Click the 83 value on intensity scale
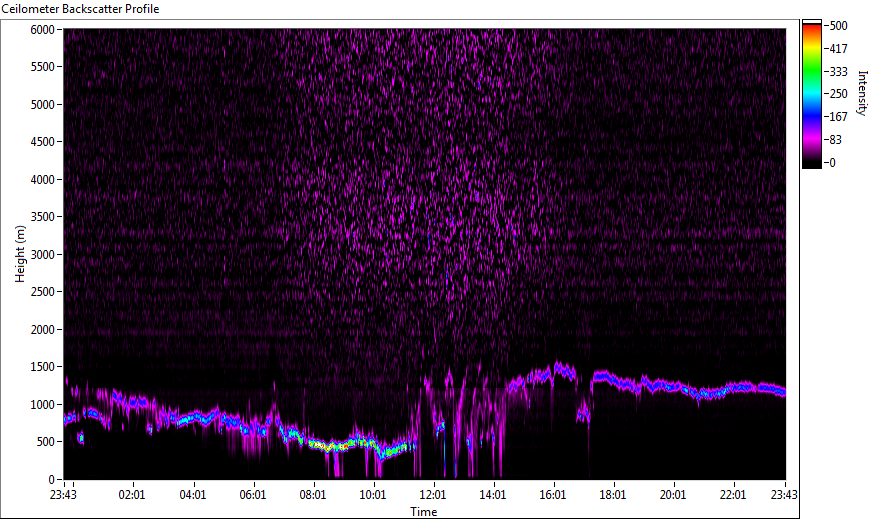This screenshot has width=872, height=519. [x=835, y=140]
